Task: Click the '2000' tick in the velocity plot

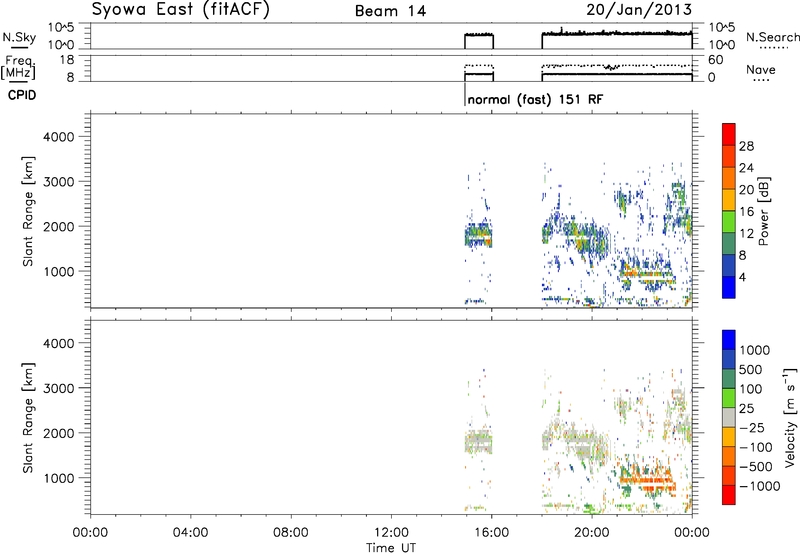Action: tap(58, 433)
